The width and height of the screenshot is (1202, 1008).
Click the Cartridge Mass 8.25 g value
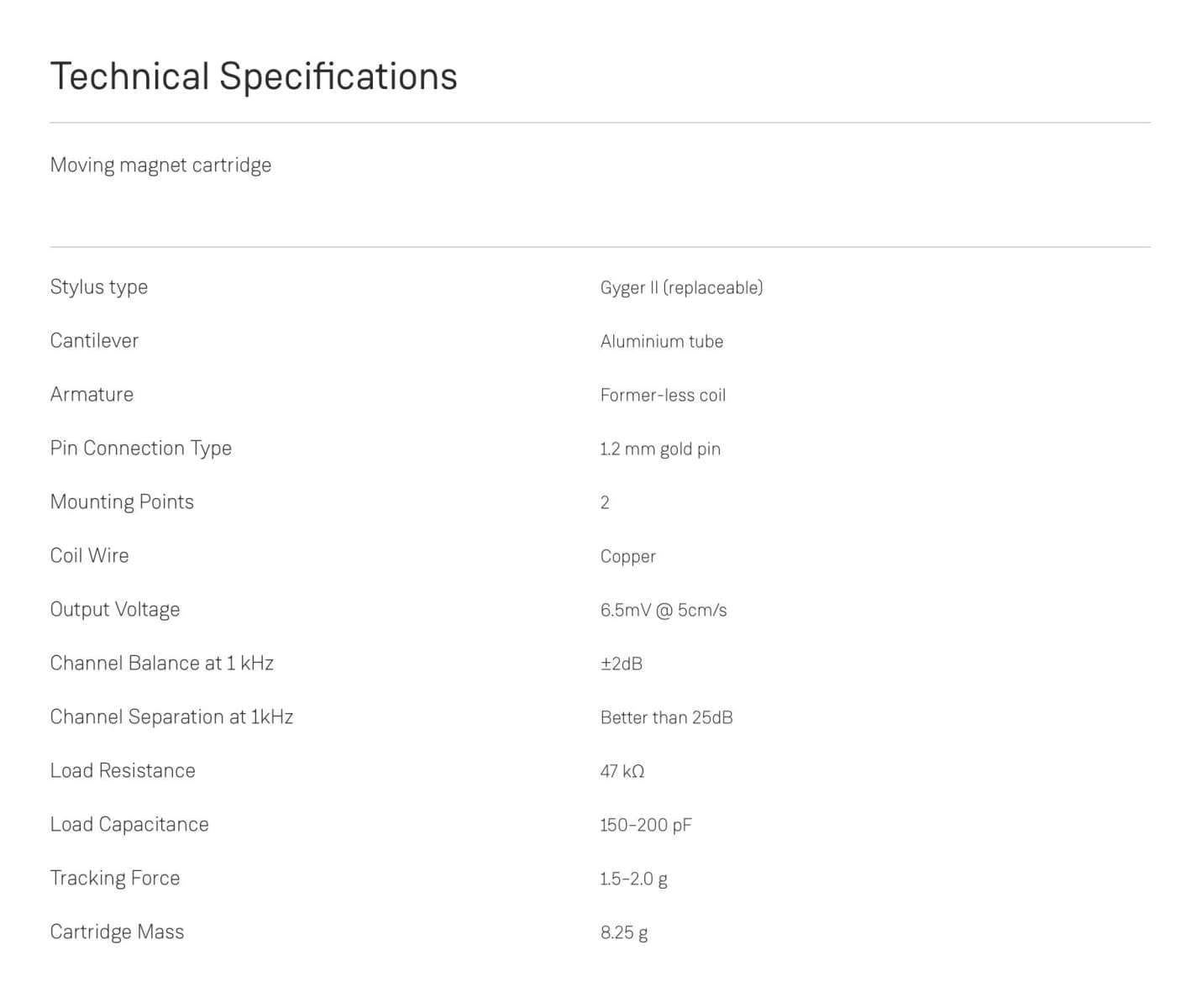(x=623, y=933)
